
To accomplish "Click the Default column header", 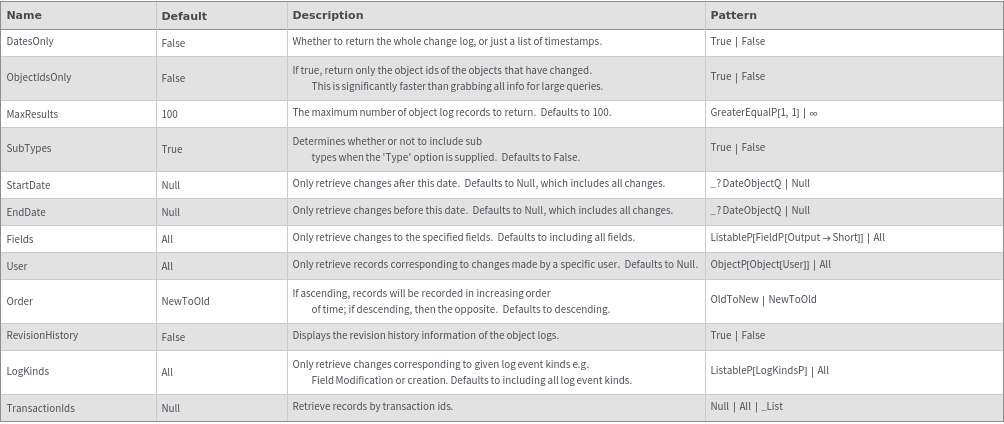I will [x=184, y=16].
